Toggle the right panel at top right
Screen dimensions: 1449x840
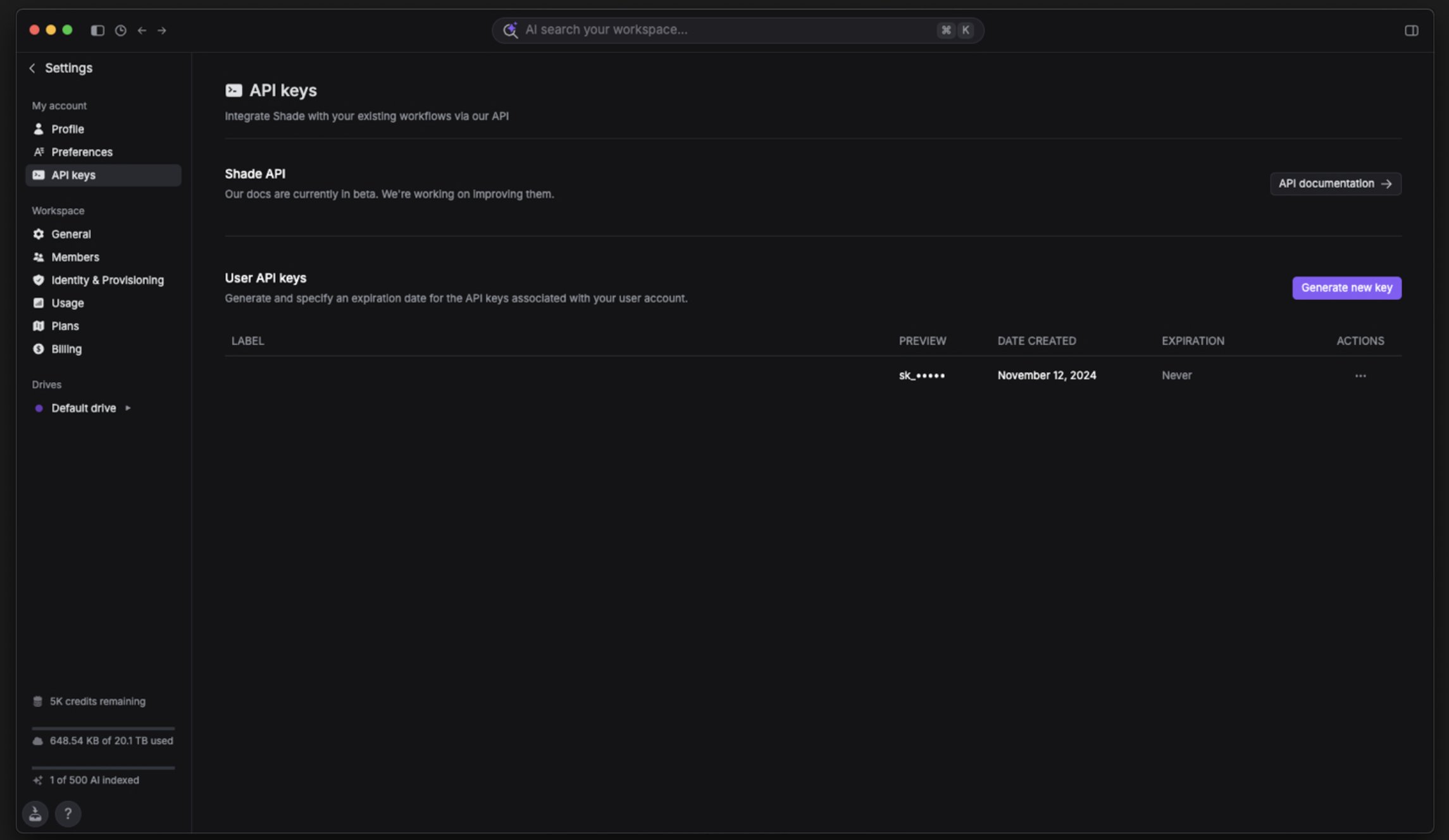(x=1413, y=30)
